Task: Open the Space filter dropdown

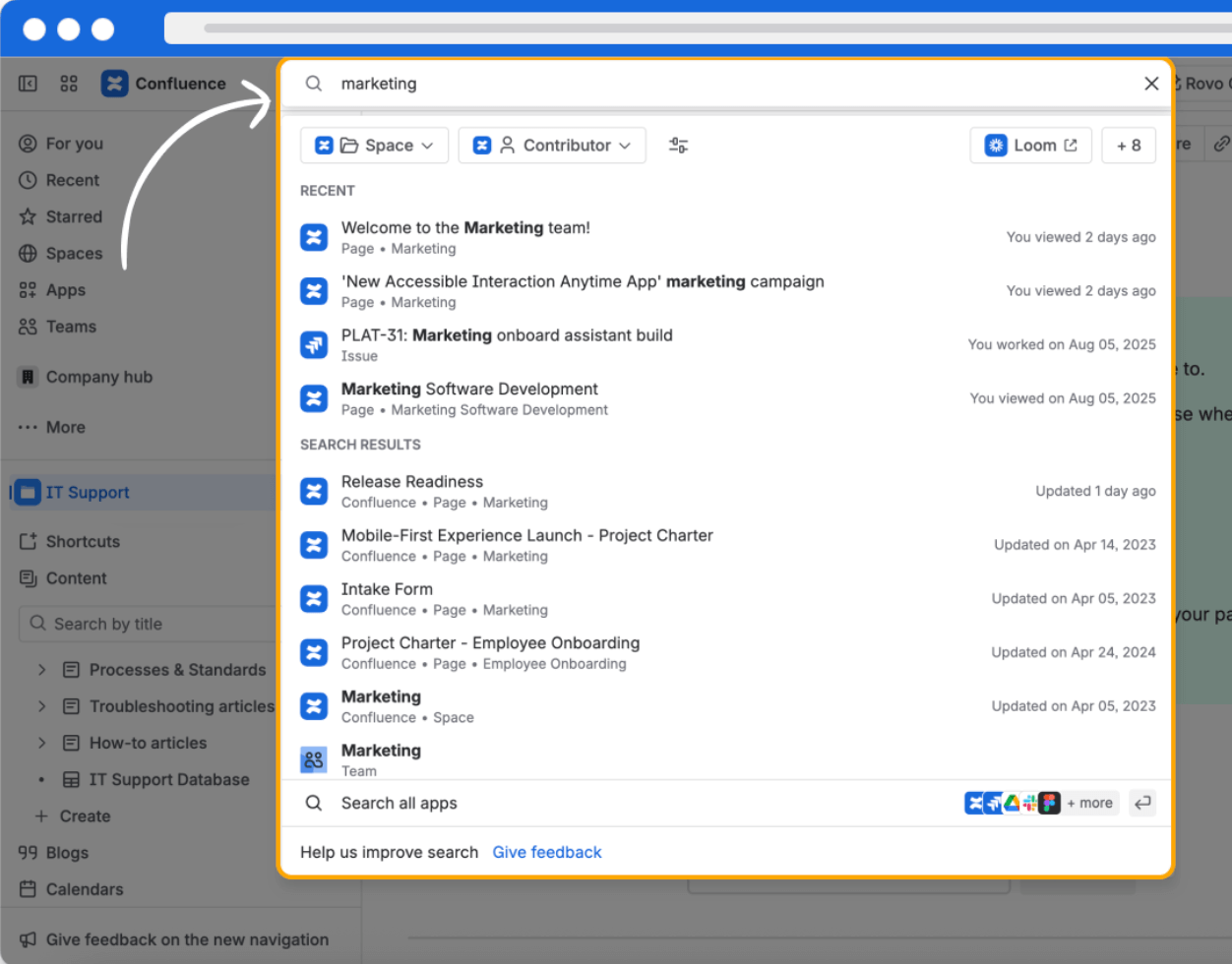Action: [374, 146]
